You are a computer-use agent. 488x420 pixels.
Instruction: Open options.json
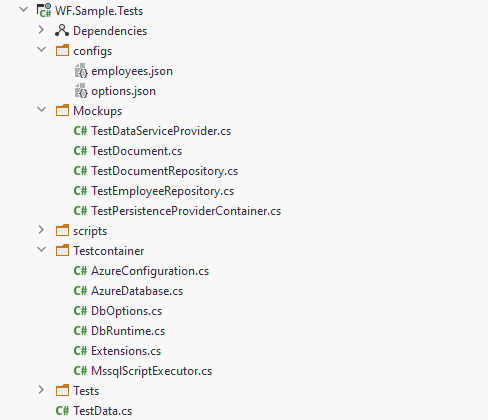[123, 91]
